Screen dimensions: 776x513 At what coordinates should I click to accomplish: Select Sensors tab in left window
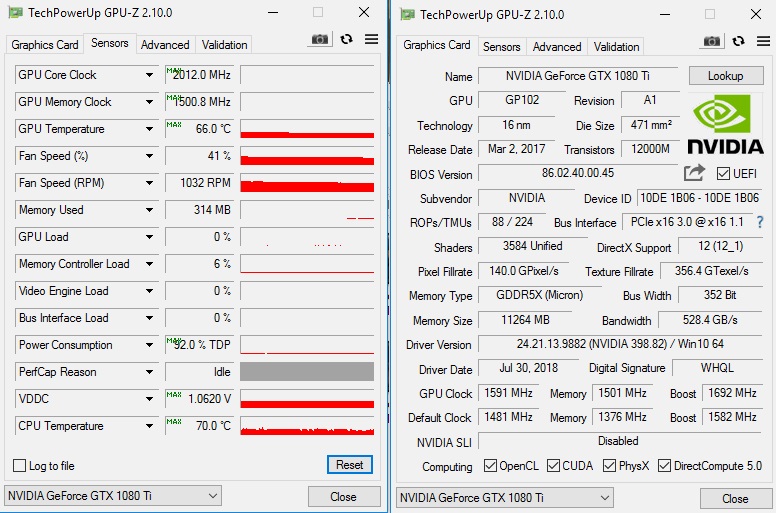pos(109,44)
